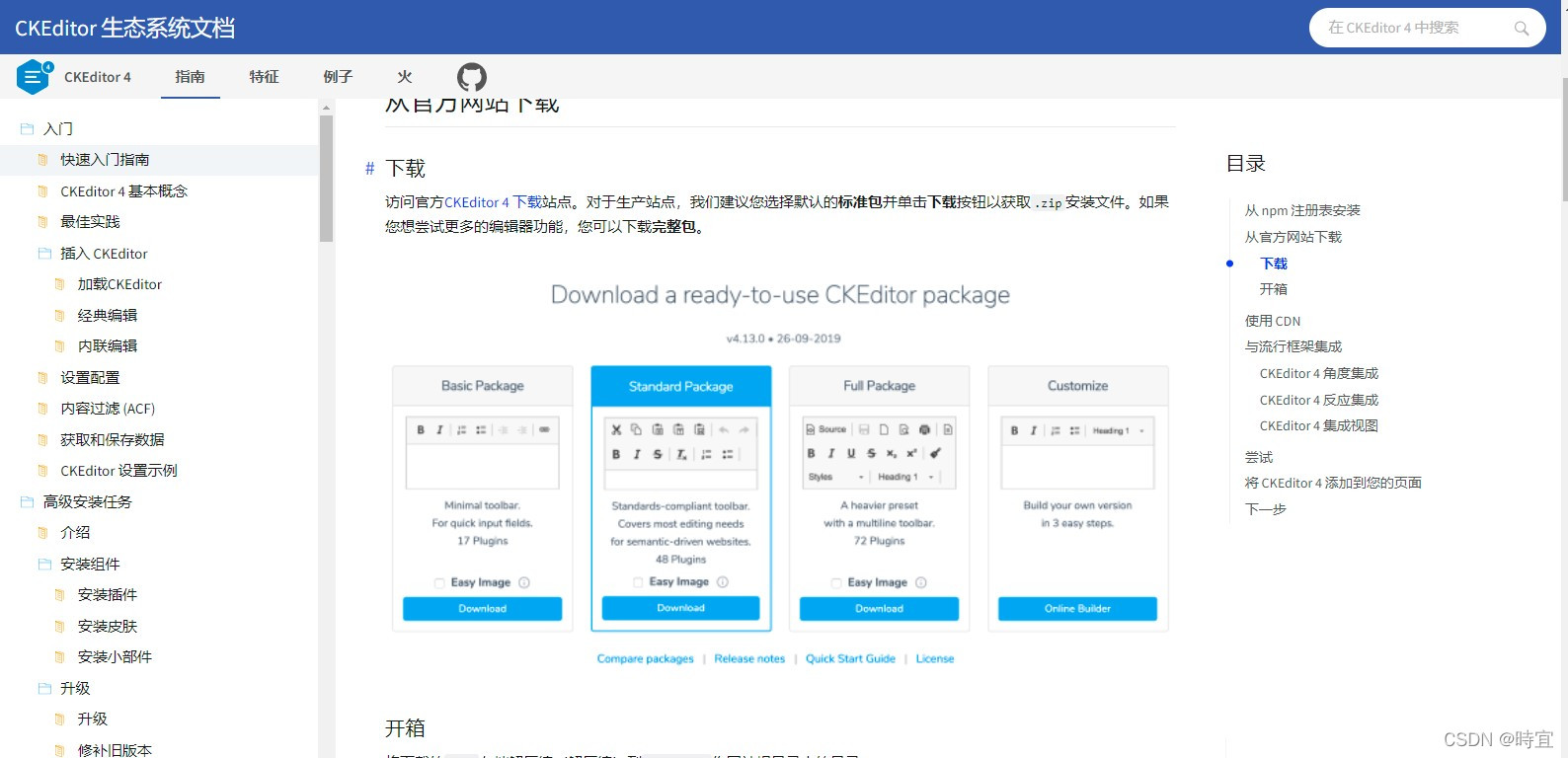Screen dimensions: 1568x758
Task: Open the 火 tab
Action: coord(405,77)
